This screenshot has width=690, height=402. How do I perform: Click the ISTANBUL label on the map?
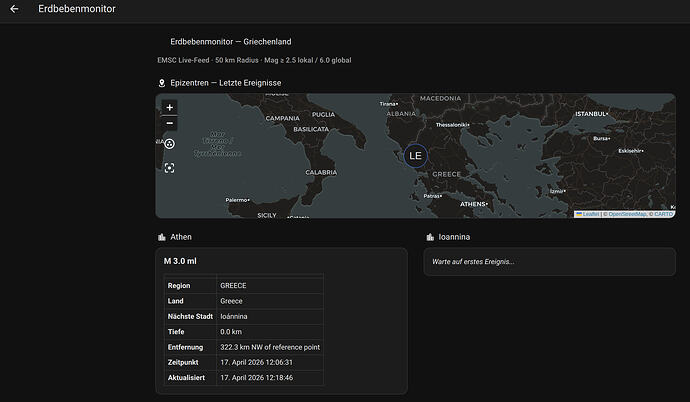591,114
